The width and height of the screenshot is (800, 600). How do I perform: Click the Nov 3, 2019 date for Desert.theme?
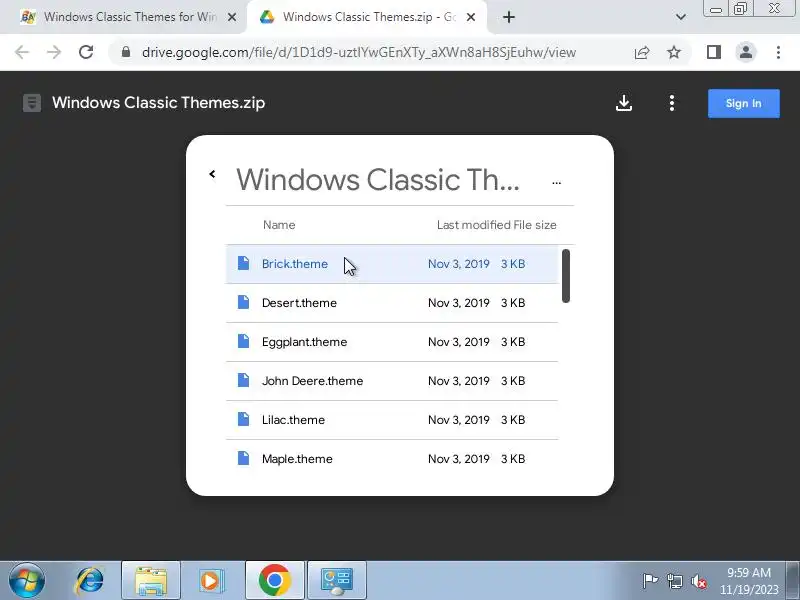coord(459,303)
